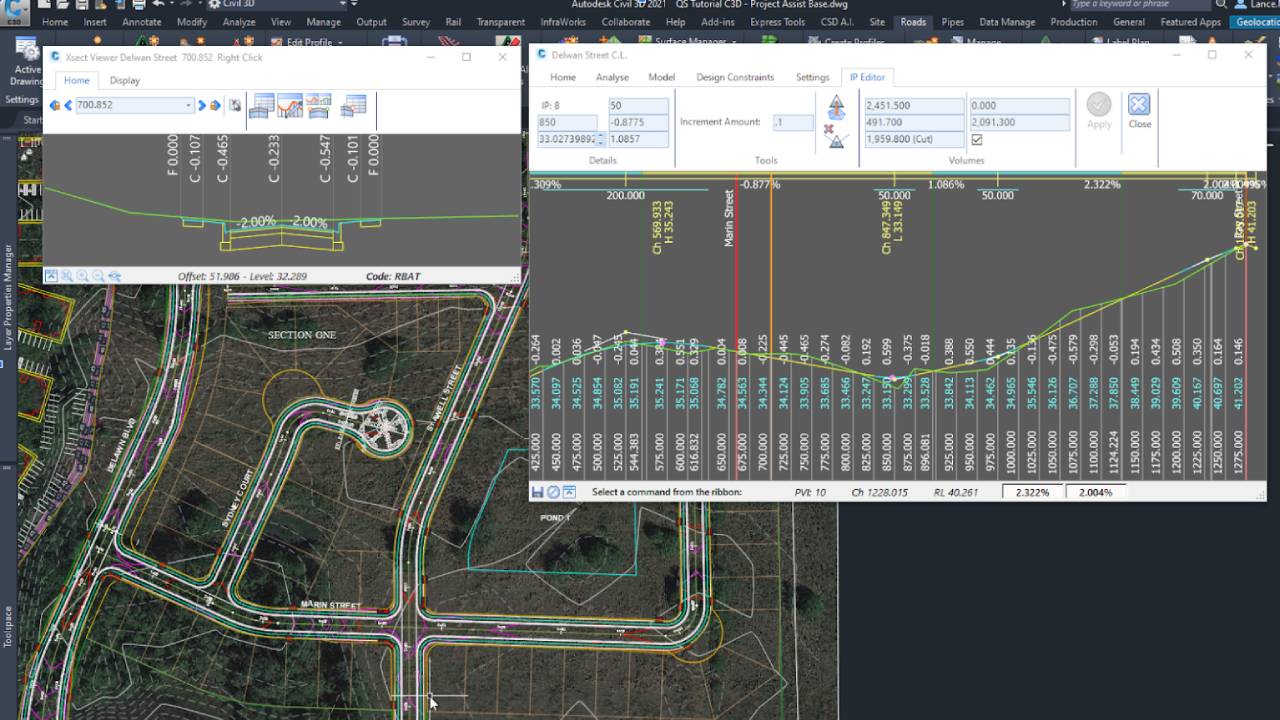Click the IP triangle tool icon in Tools group
The image size is (1280, 720).
click(x=838, y=141)
